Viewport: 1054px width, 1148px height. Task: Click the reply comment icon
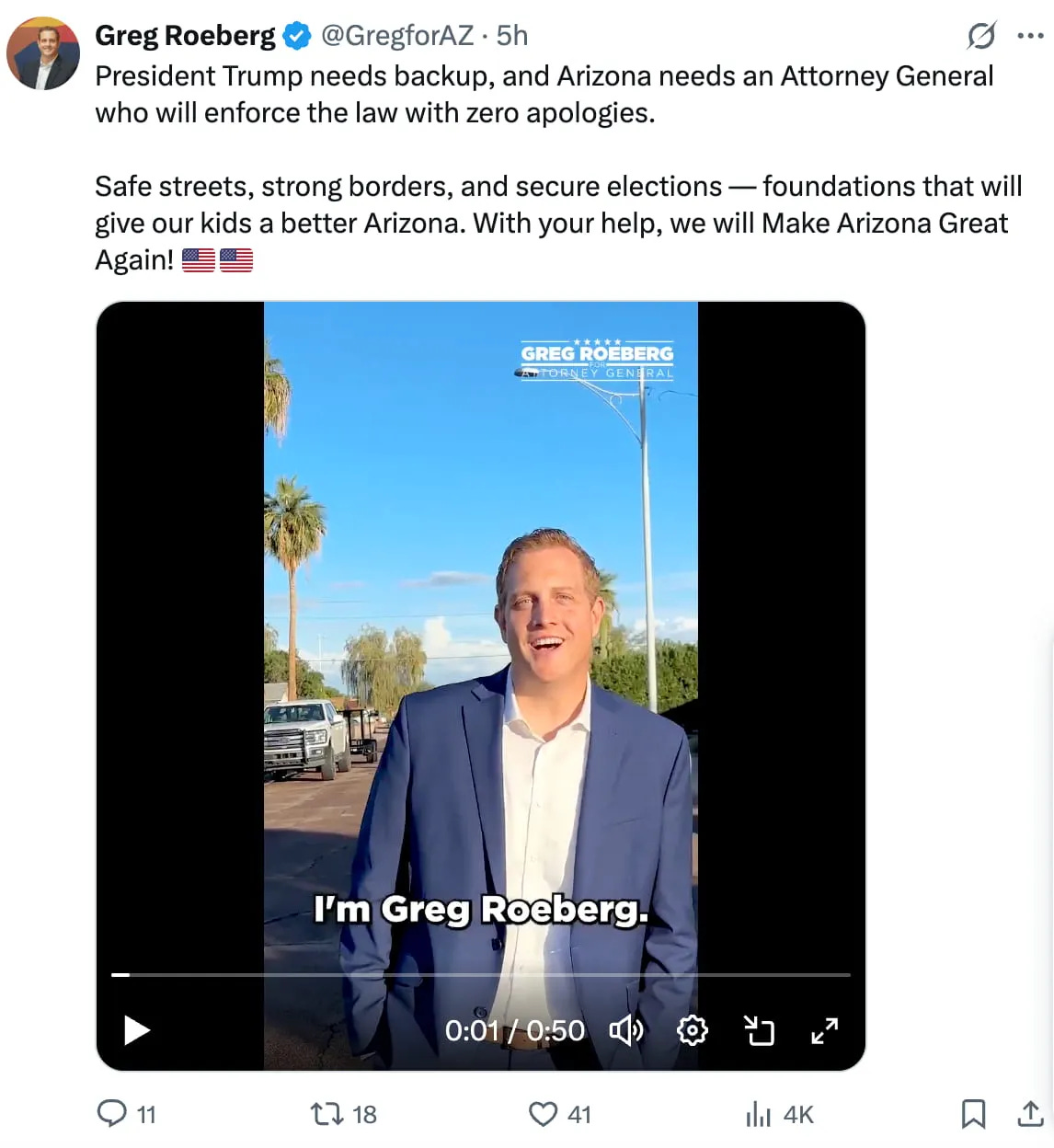(x=112, y=1114)
